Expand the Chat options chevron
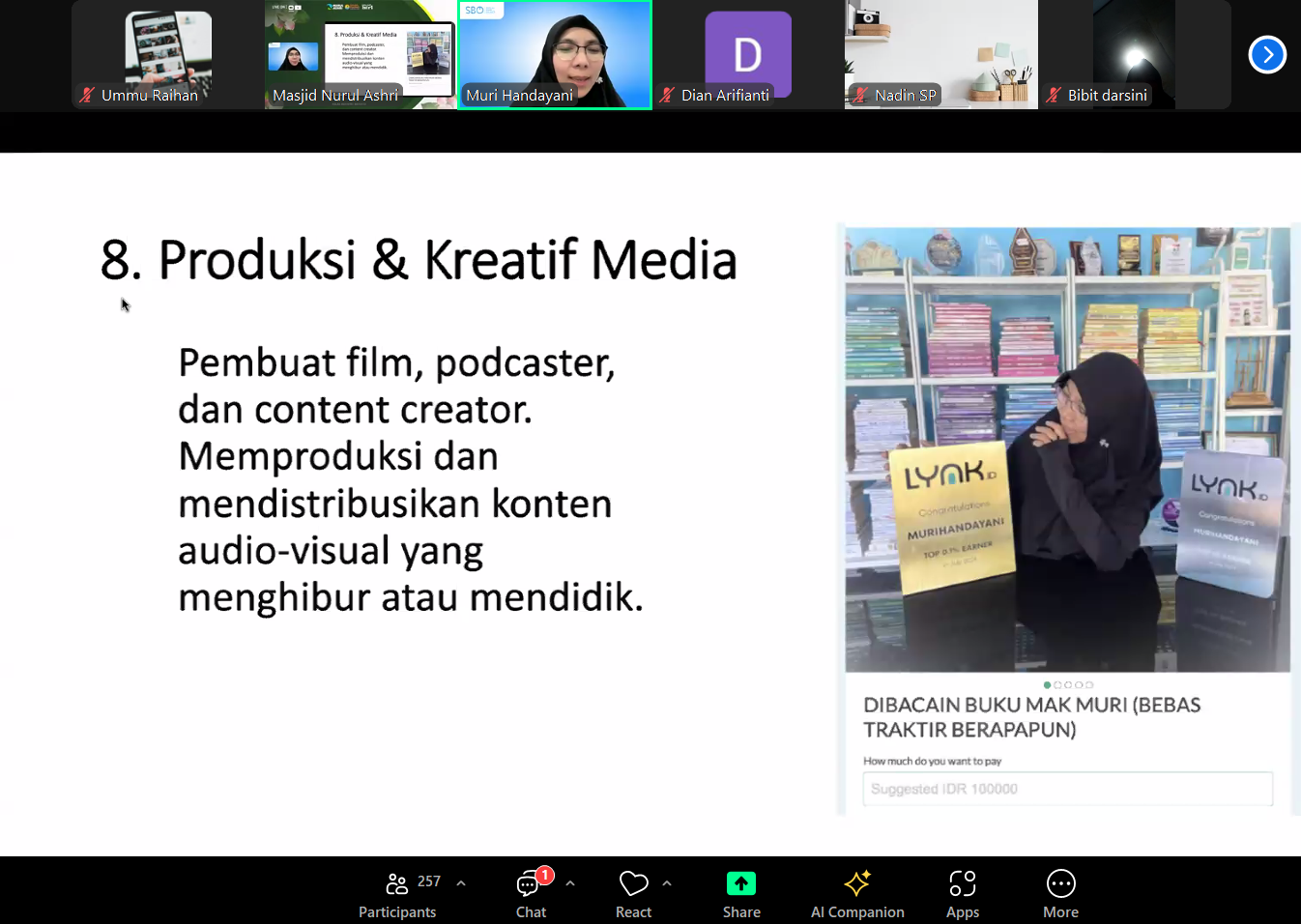This screenshot has width=1301, height=924. point(570,883)
